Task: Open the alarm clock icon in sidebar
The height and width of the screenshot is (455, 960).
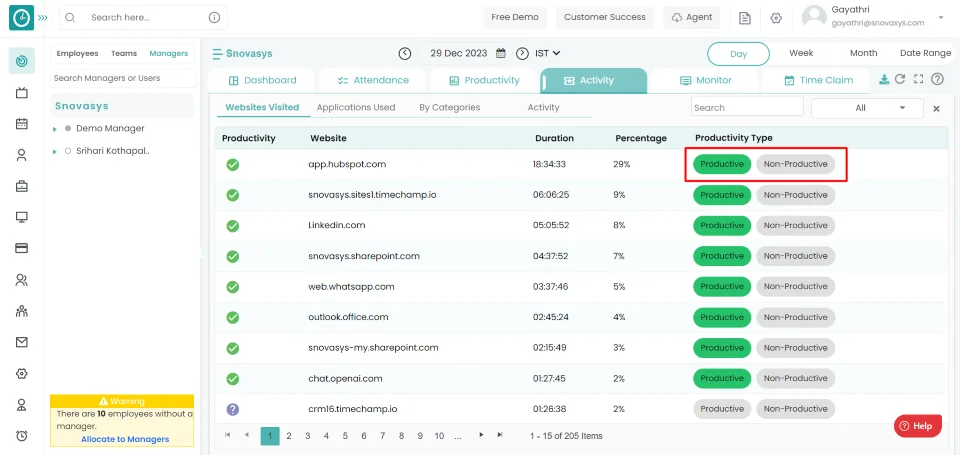Action: click(21, 436)
